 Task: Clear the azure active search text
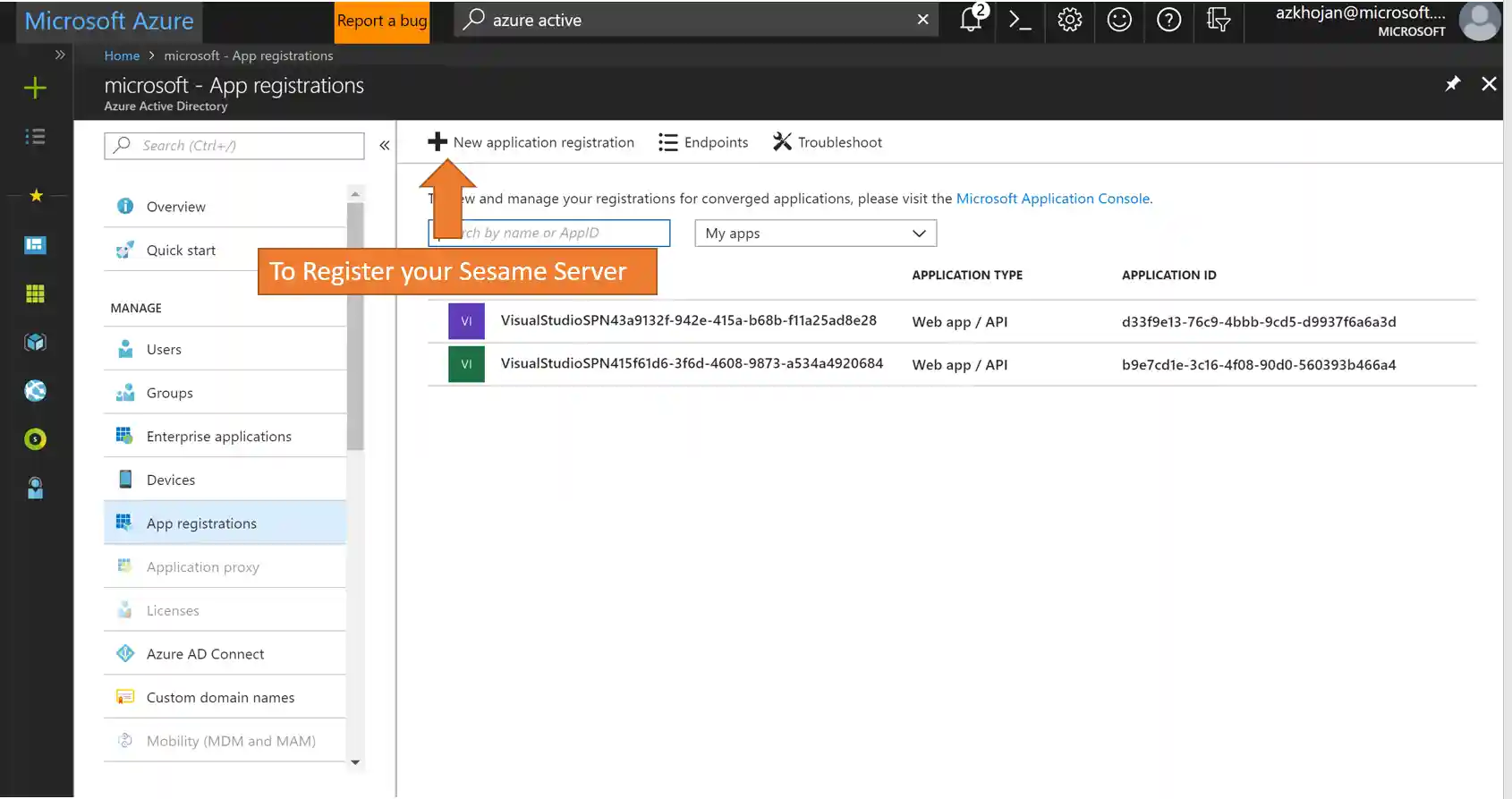[x=922, y=19]
